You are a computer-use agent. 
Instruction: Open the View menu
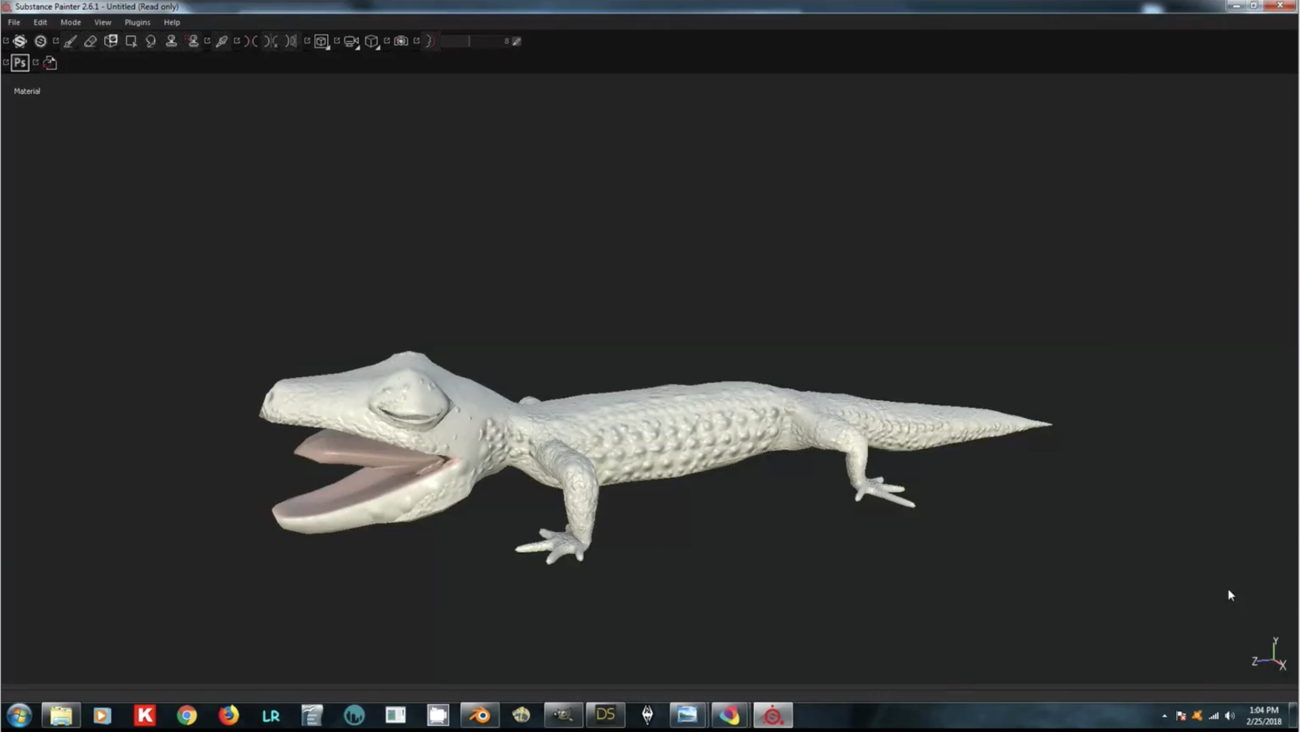coord(102,22)
